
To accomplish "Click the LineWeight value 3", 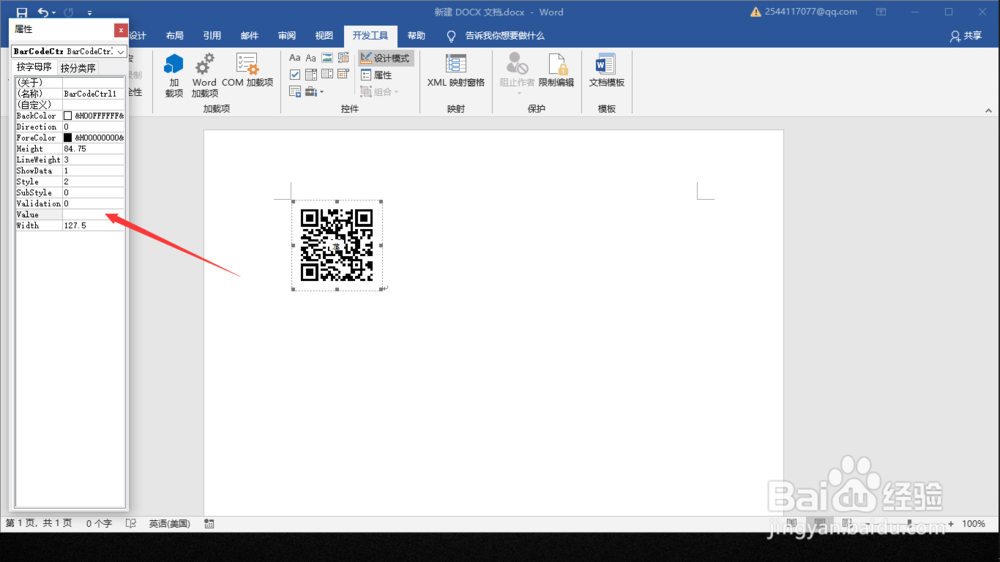I will click(x=93, y=159).
